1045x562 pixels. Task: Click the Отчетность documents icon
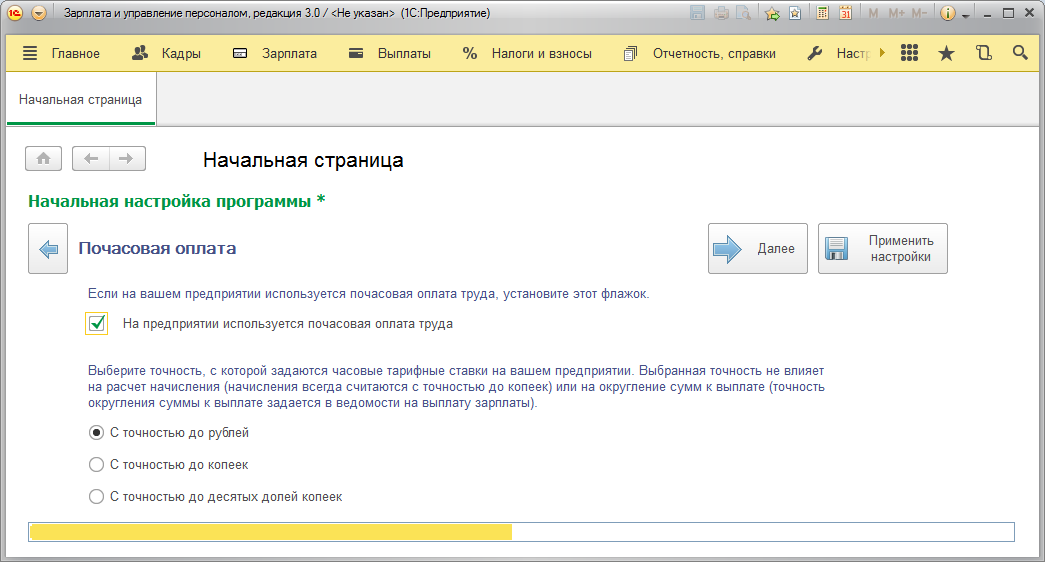point(630,54)
